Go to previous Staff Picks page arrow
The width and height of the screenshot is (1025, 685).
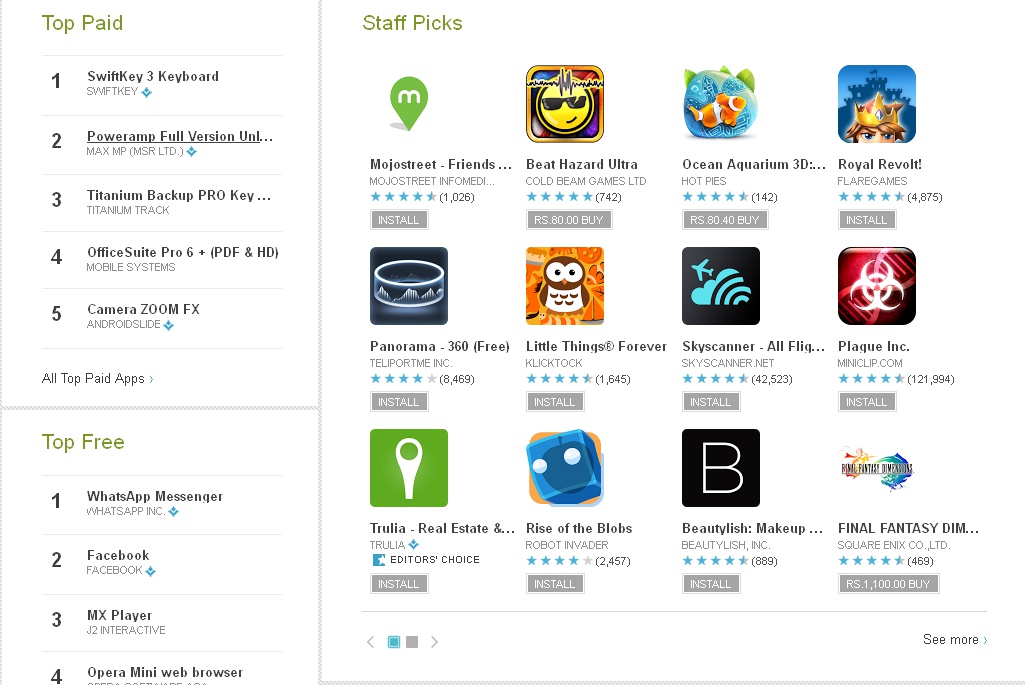[x=371, y=642]
